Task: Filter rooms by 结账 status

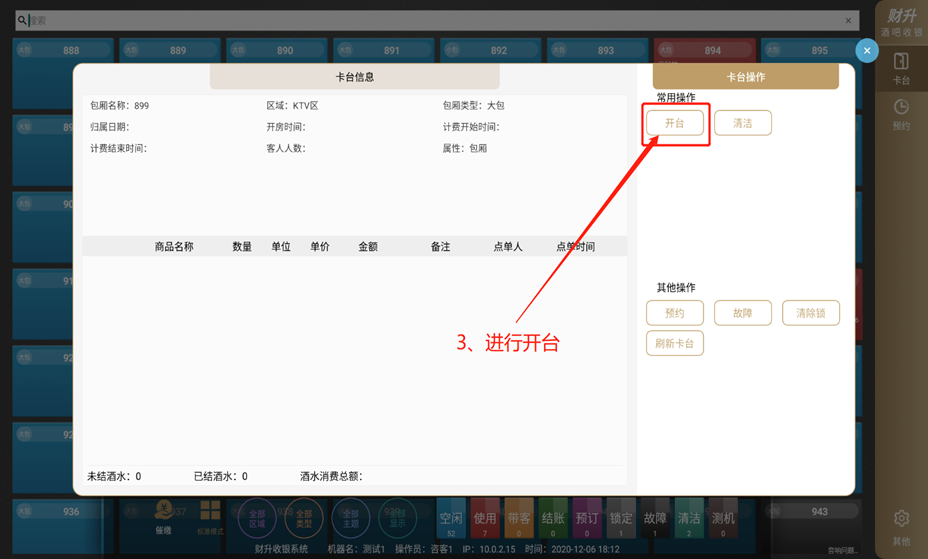Action: [x=553, y=519]
